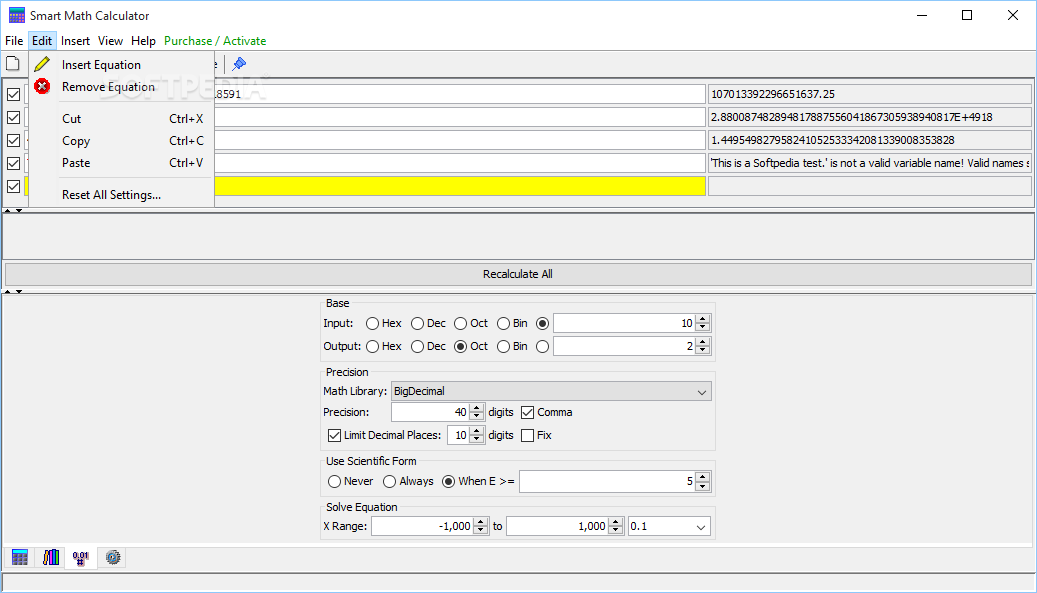Click the blue pin toolbar icon
The height and width of the screenshot is (593, 1037).
239,64
